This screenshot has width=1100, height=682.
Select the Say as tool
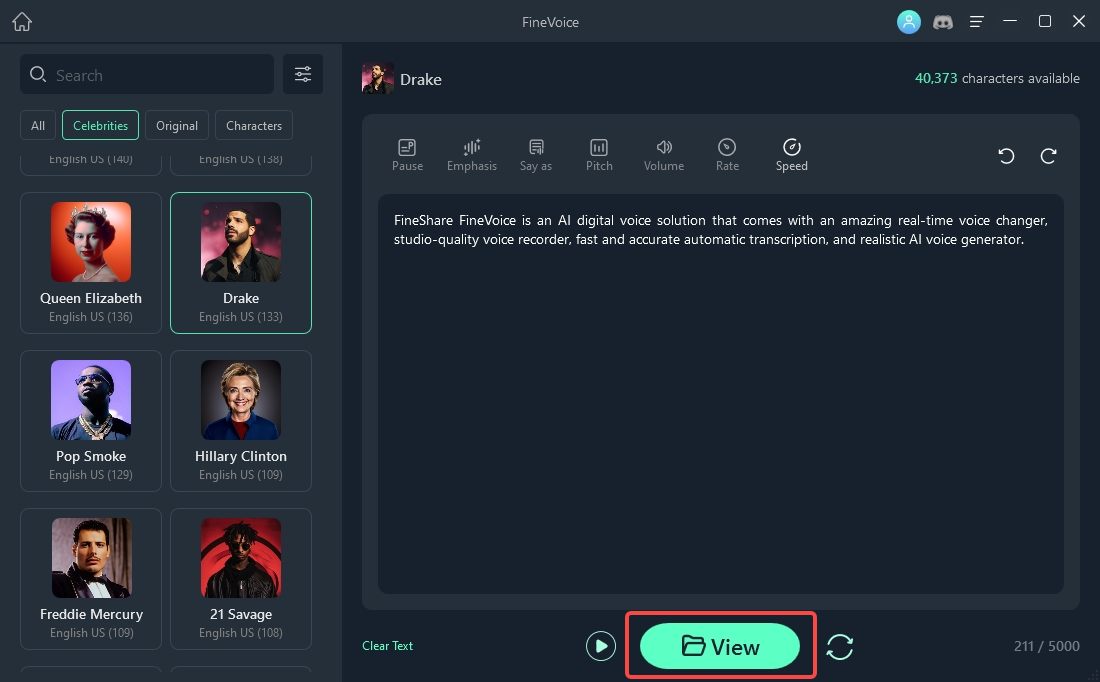click(535, 155)
